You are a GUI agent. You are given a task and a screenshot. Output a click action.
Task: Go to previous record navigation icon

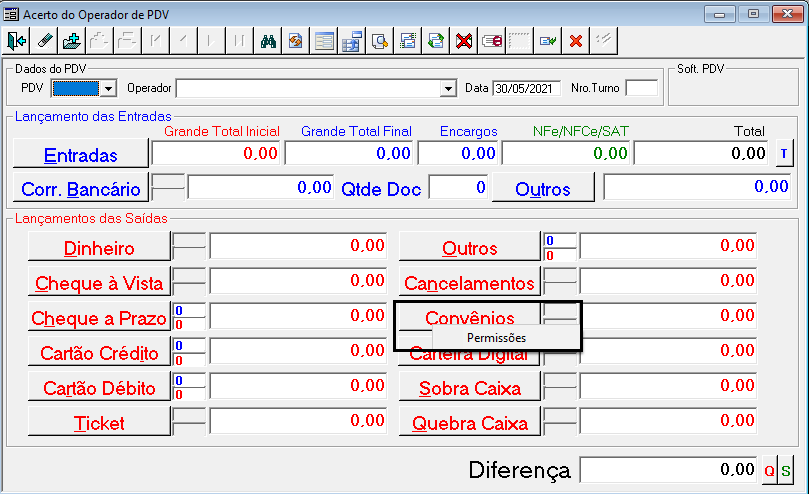coord(183,41)
